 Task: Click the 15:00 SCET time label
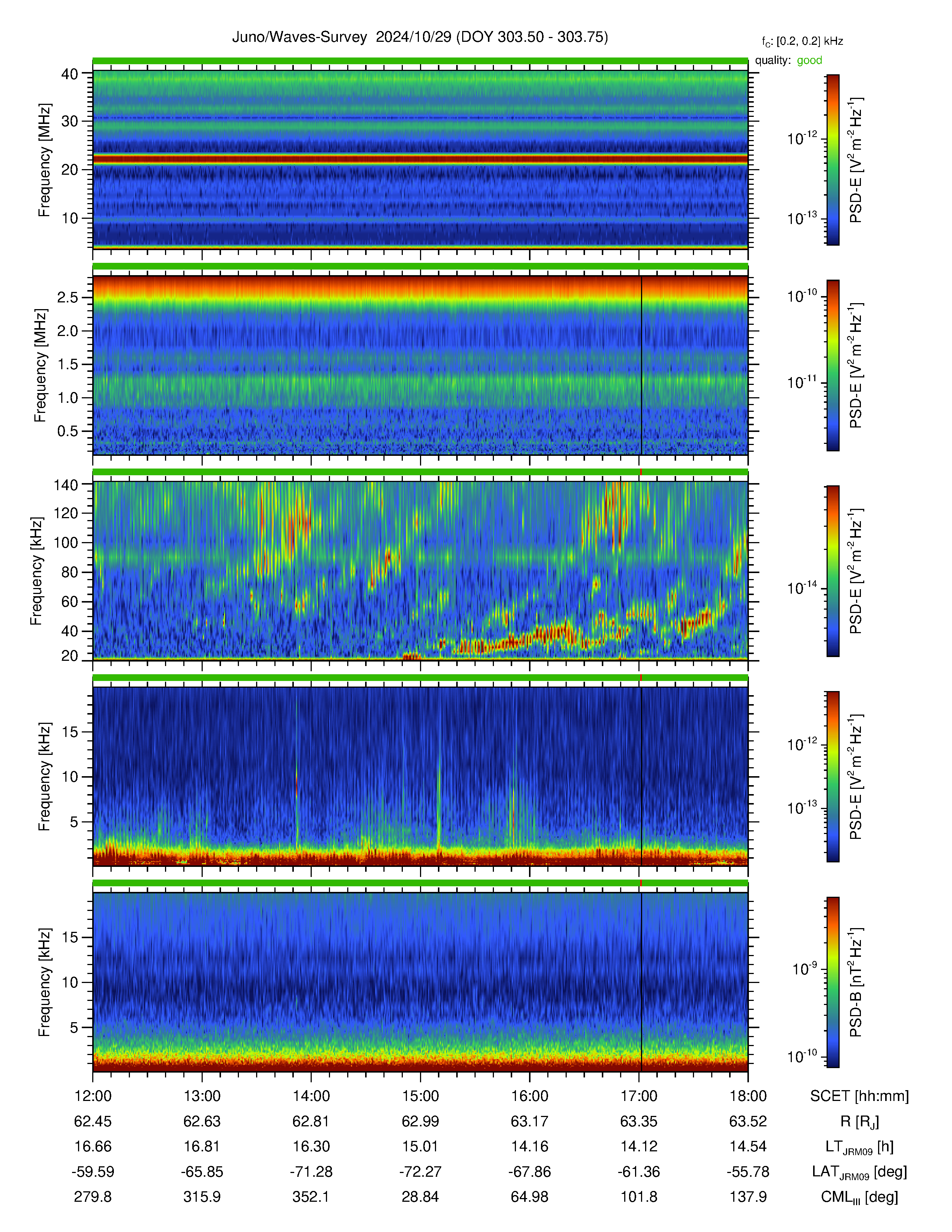[x=420, y=1096]
